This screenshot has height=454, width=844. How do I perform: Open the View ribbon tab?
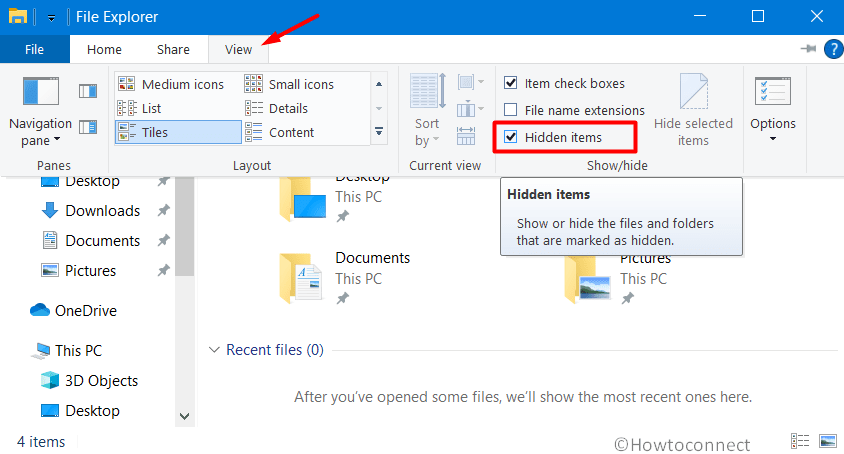click(238, 50)
